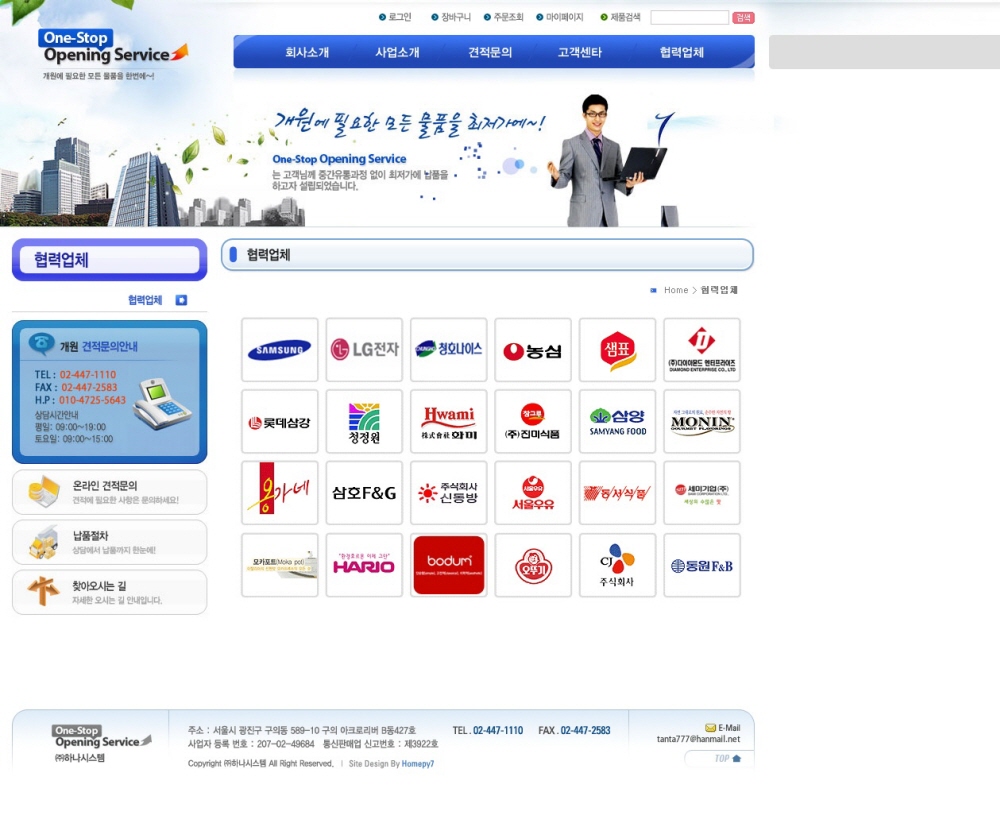The width and height of the screenshot is (1000, 818).
Task: Click the product search input field
Action: coord(689,18)
